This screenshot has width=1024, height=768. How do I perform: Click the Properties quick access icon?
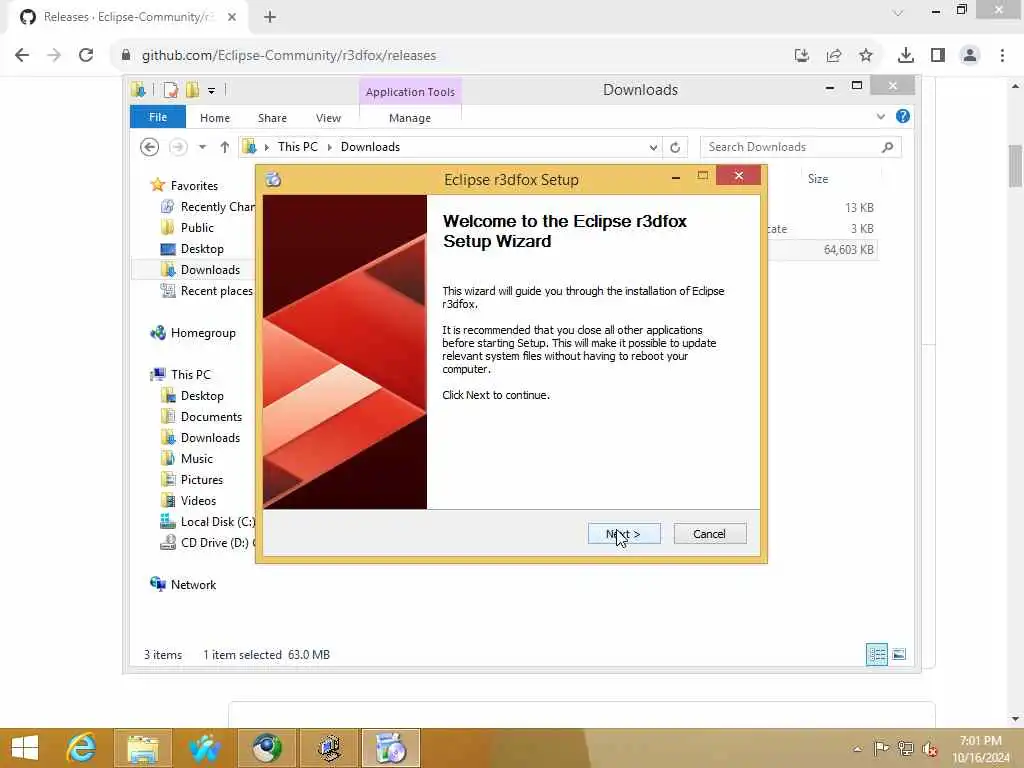coord(170,89)
